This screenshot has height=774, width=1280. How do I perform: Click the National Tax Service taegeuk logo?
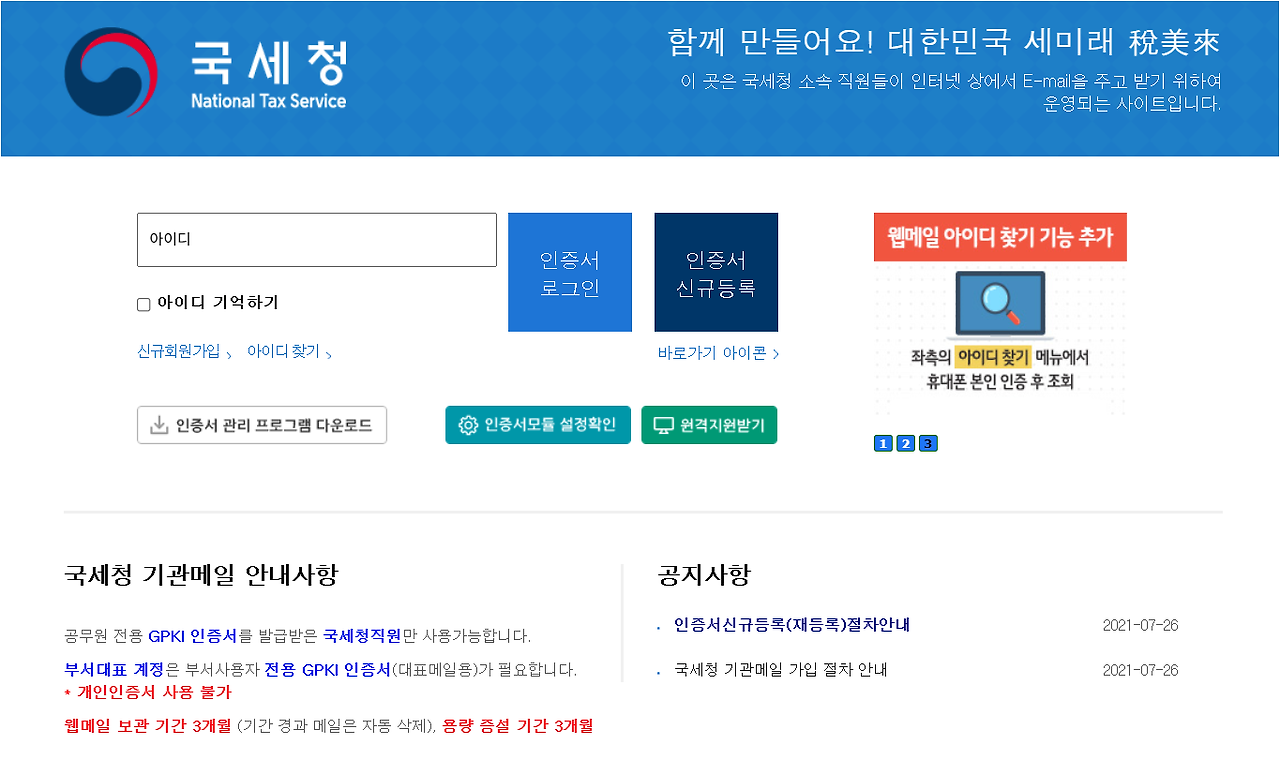click(110, 75)
